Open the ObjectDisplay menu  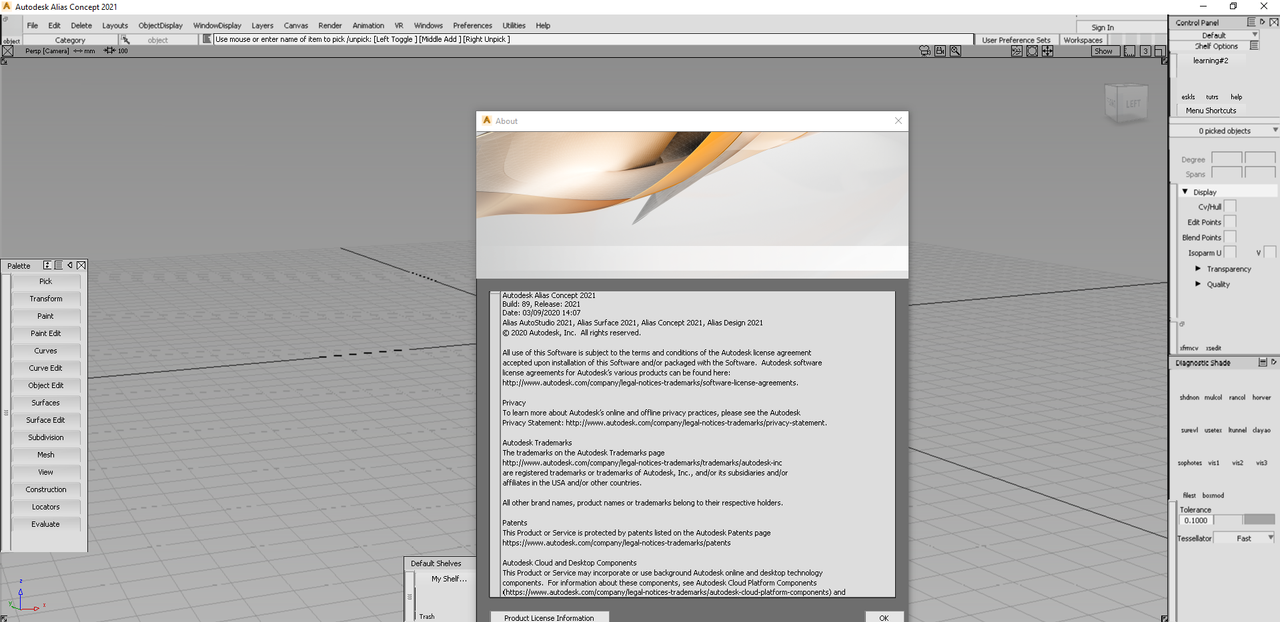160,25
